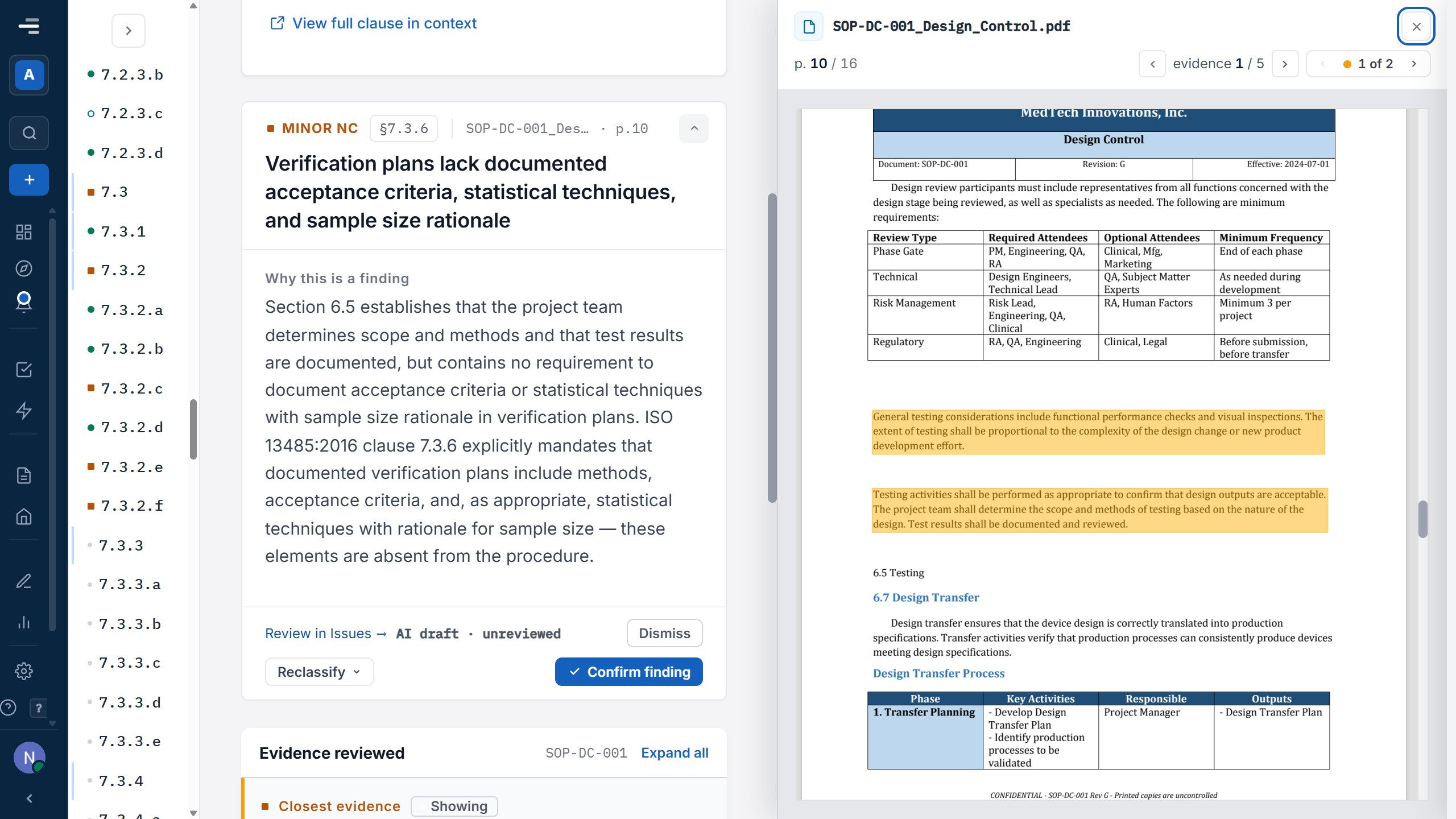The width and height of the screenshot is (1456, 819).
Task: Select clause 7.3.2.c in tree
Action: click(x=126, y=388)
